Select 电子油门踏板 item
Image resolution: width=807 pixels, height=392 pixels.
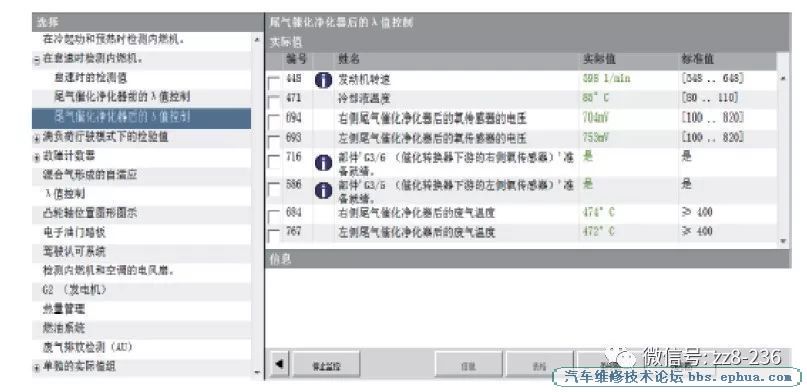(75, 233)
